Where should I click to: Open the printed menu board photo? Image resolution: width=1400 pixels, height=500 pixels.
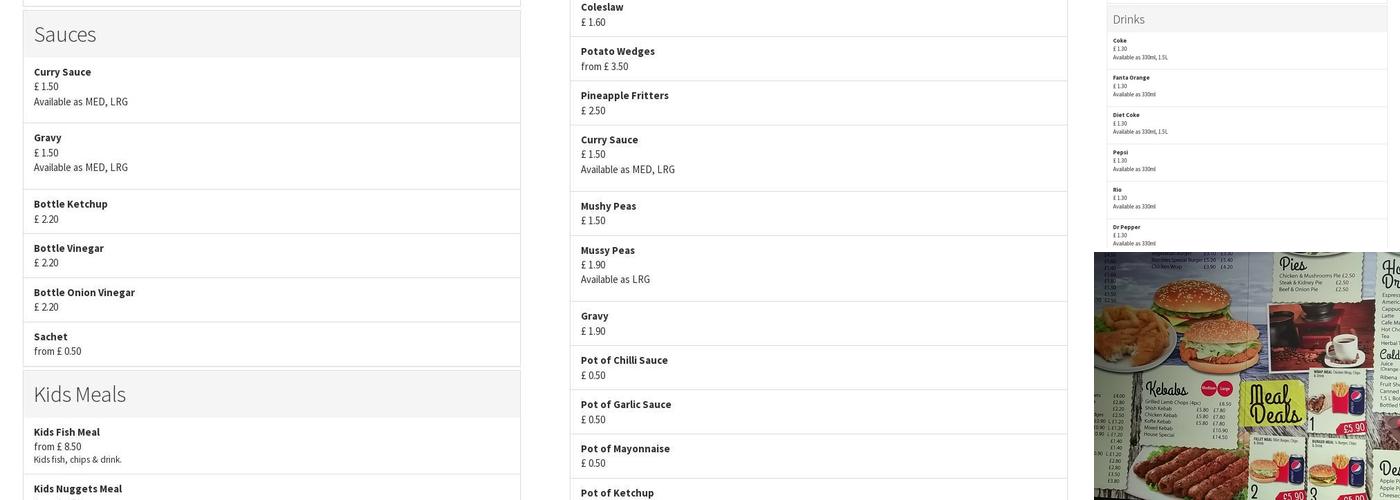point(1246,376)
